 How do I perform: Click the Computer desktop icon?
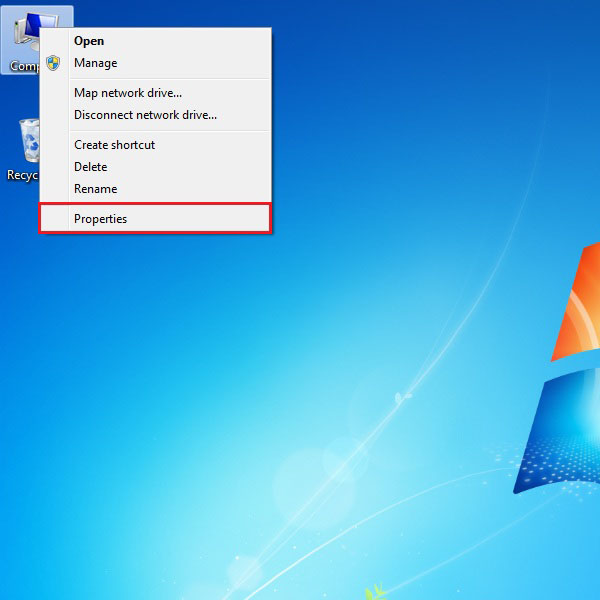(21, 40)
